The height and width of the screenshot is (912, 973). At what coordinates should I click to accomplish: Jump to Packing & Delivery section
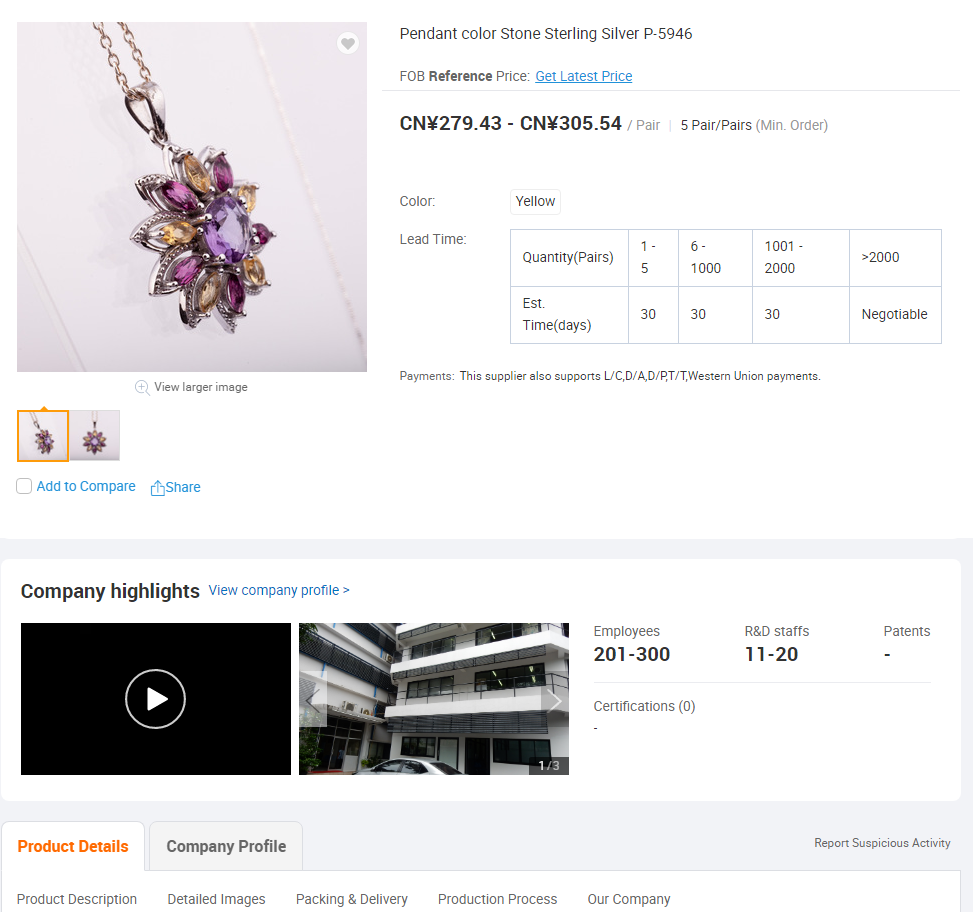click(352, 899)
